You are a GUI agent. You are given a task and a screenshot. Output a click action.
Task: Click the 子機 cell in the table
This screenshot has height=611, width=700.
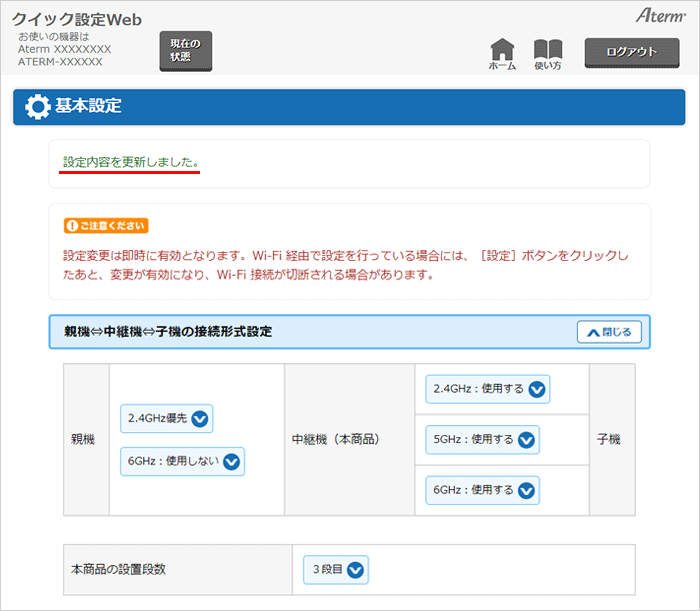pyautogui.click(x=609, y=439)
